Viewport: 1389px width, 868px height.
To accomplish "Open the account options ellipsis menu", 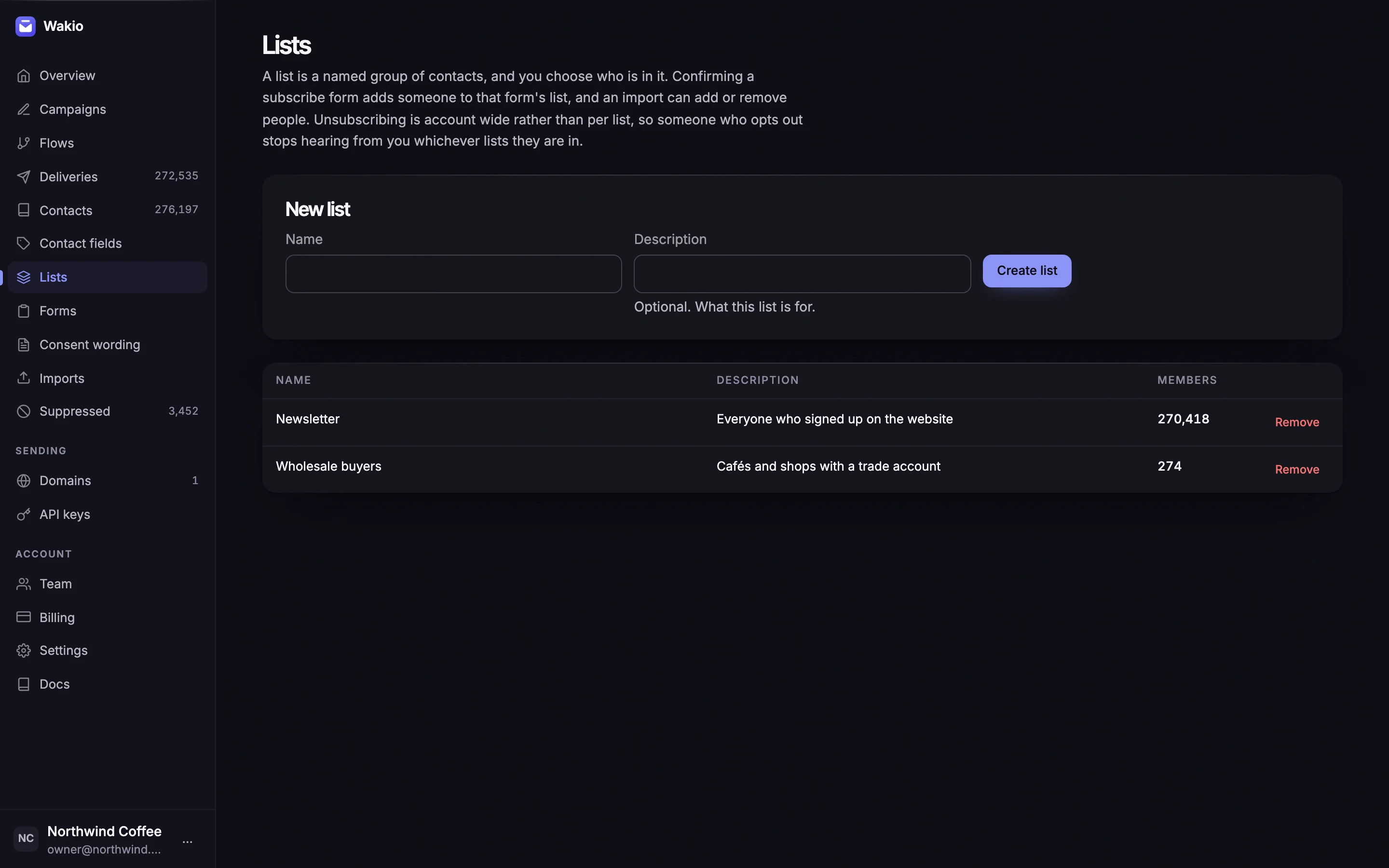I will [x=187, y=841].
